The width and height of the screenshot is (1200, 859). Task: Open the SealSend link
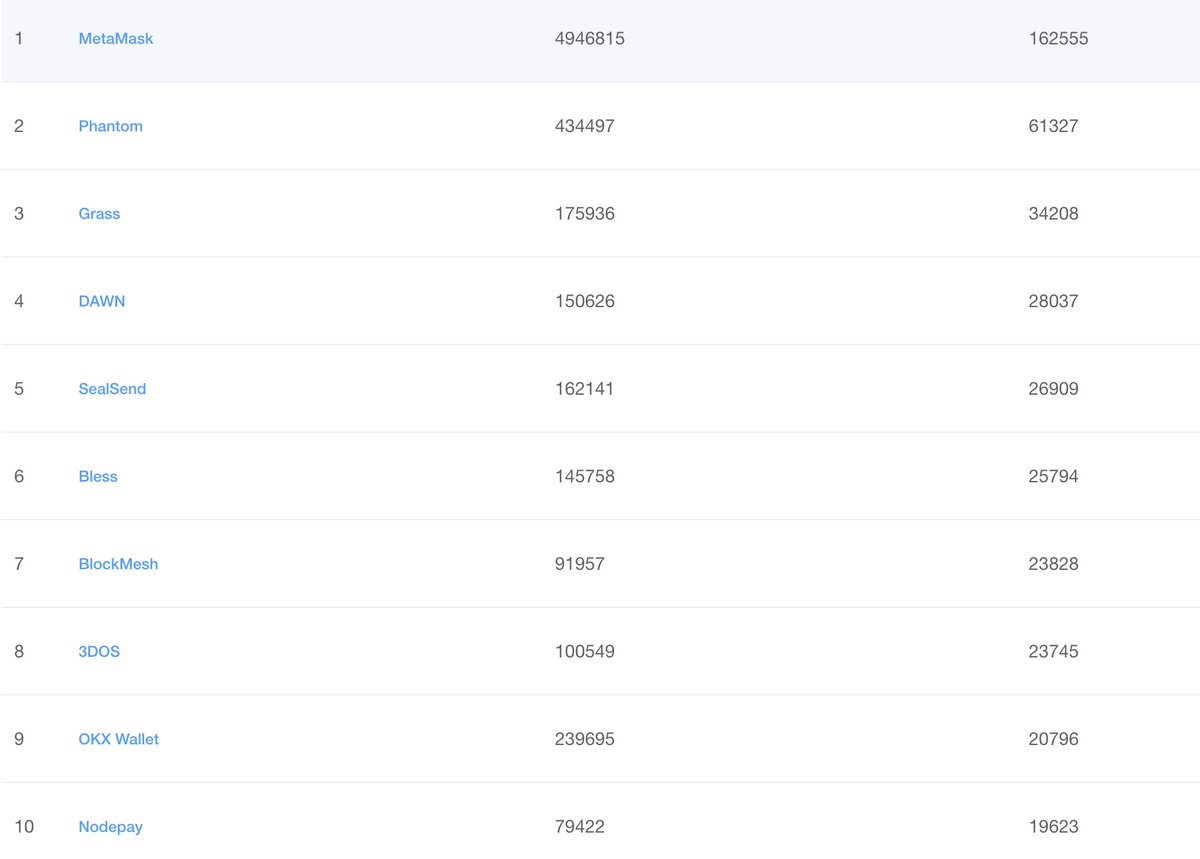click(112, 388)
